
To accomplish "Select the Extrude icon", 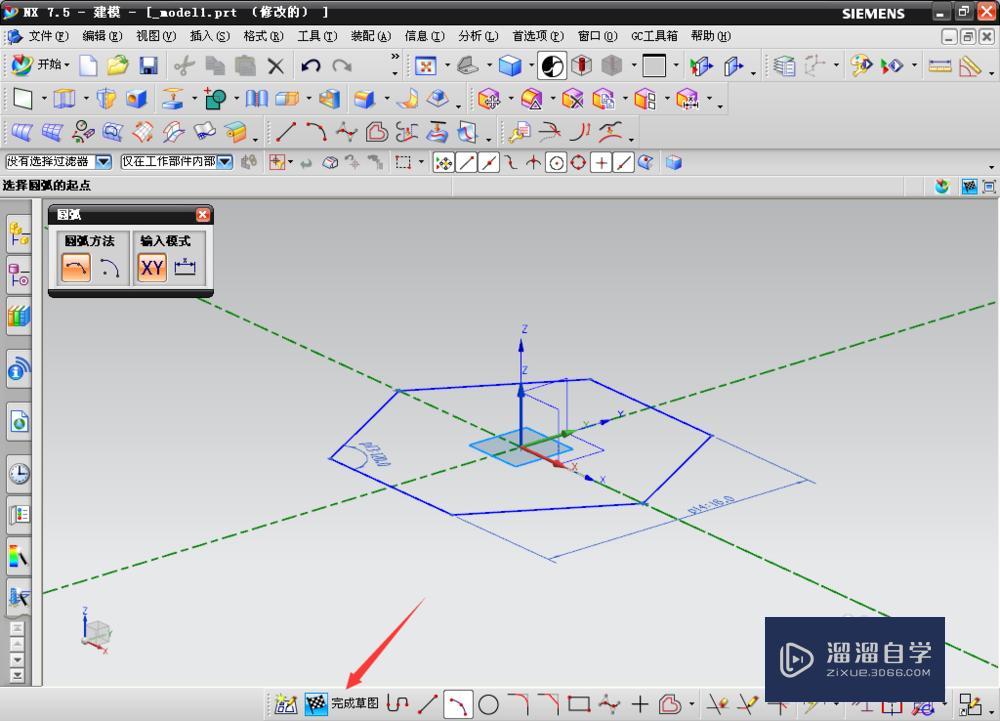I will pos(65,99).
